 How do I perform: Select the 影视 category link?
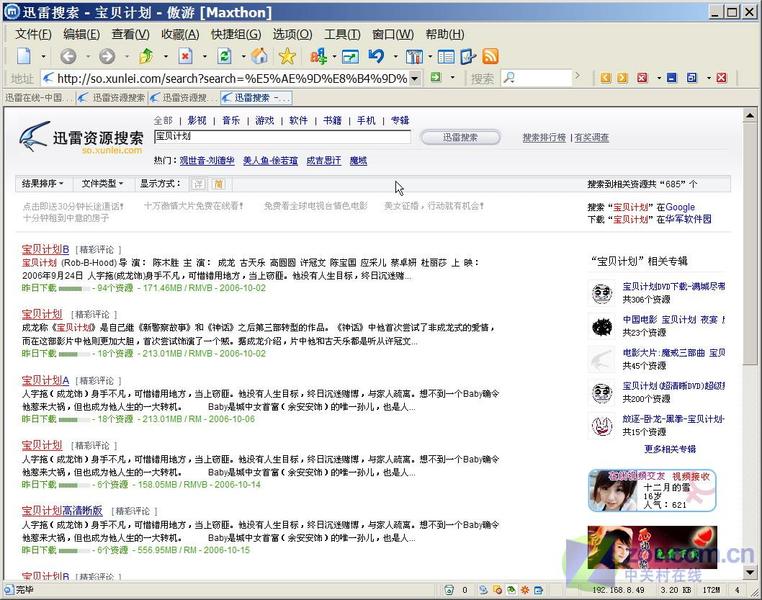point(197,120)
